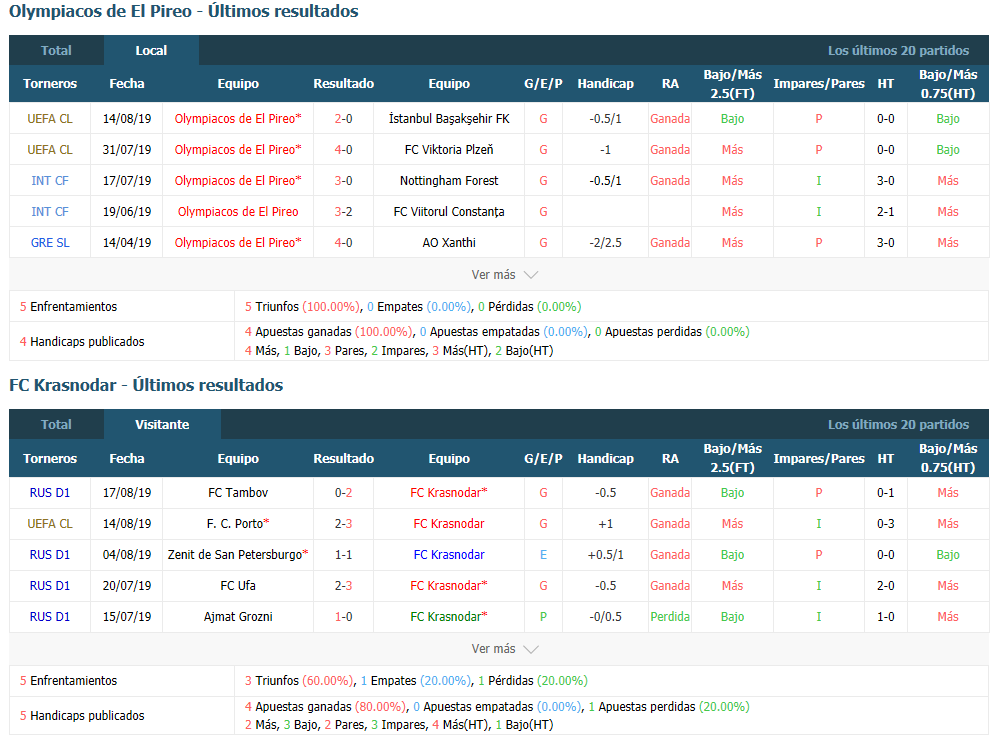Image resolution: width=1006 pixels, height=739 pixels.
Task: Switch to Total tab in Olympiacos results
Action: coord(56,51)
